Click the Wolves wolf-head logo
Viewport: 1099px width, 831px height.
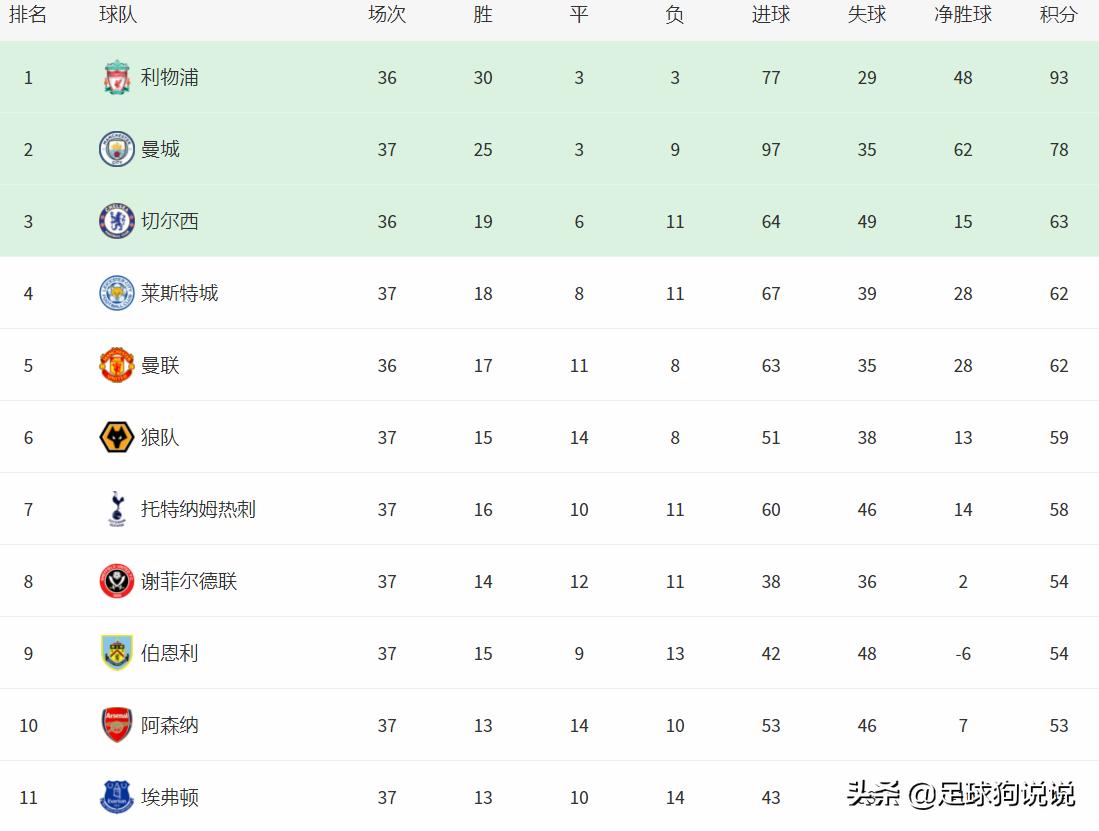tap(117, 438)
